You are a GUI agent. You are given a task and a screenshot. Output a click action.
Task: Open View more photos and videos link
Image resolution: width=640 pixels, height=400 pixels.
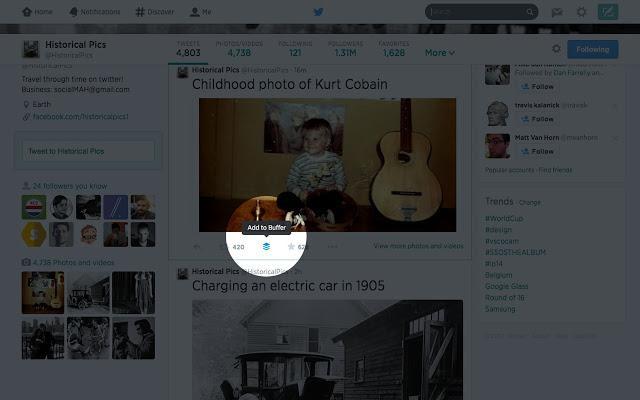(418, 246)
